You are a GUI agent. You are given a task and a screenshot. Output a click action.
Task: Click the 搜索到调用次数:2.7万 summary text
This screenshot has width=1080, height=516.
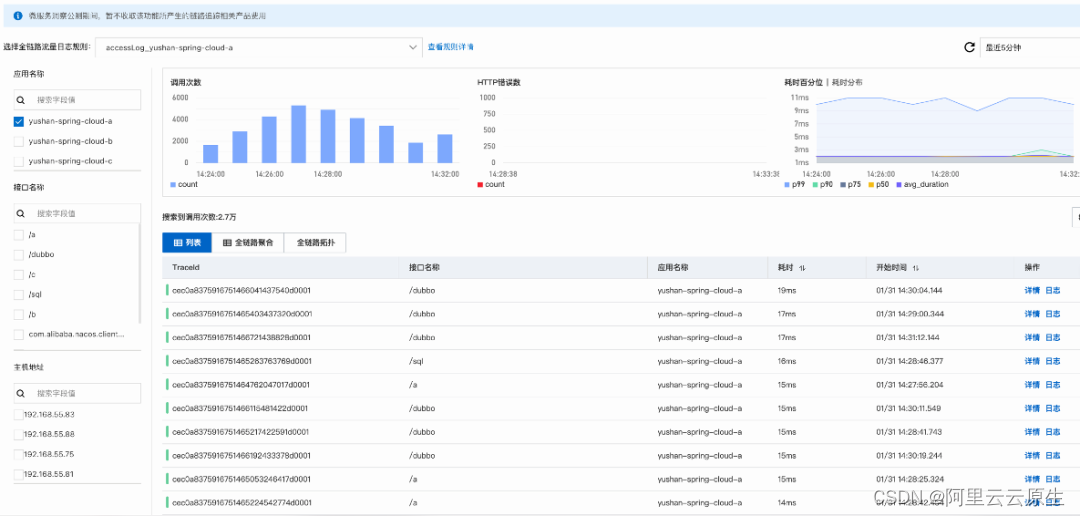(x=200, y=216)
